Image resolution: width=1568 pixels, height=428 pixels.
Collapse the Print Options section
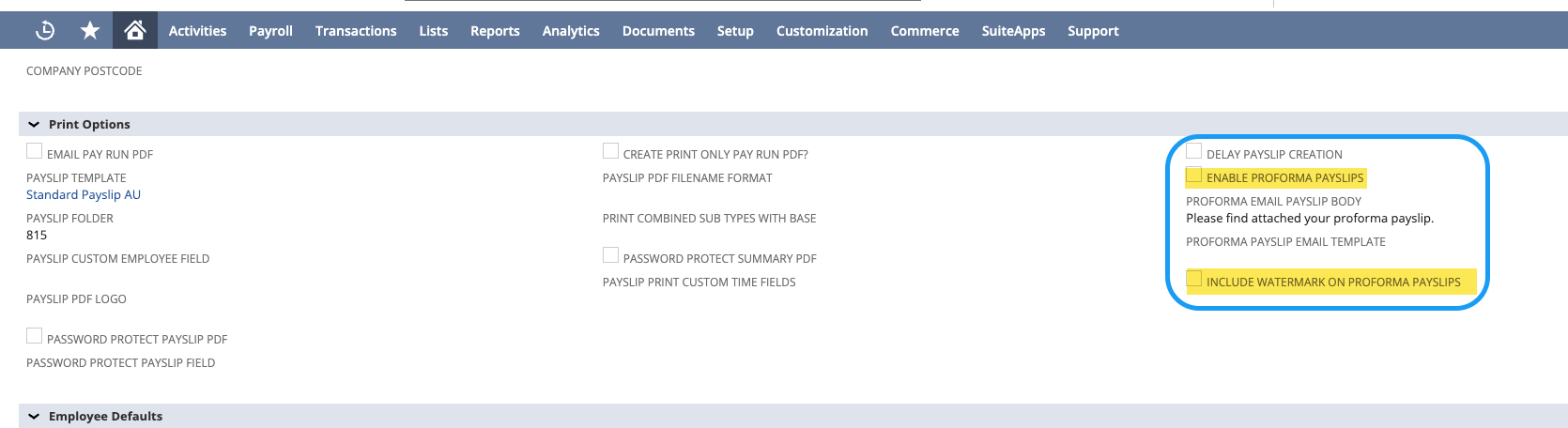coord(35,124)
